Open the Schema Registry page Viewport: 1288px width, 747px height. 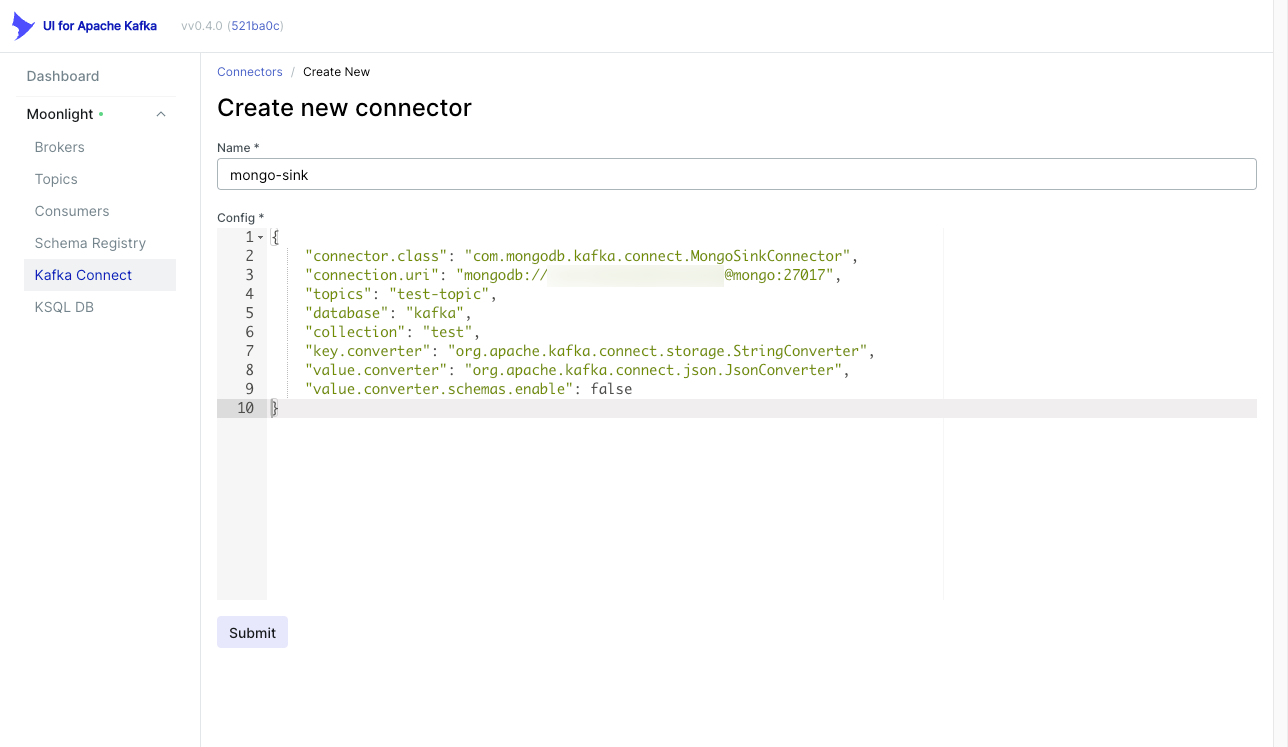click(90, 243)
